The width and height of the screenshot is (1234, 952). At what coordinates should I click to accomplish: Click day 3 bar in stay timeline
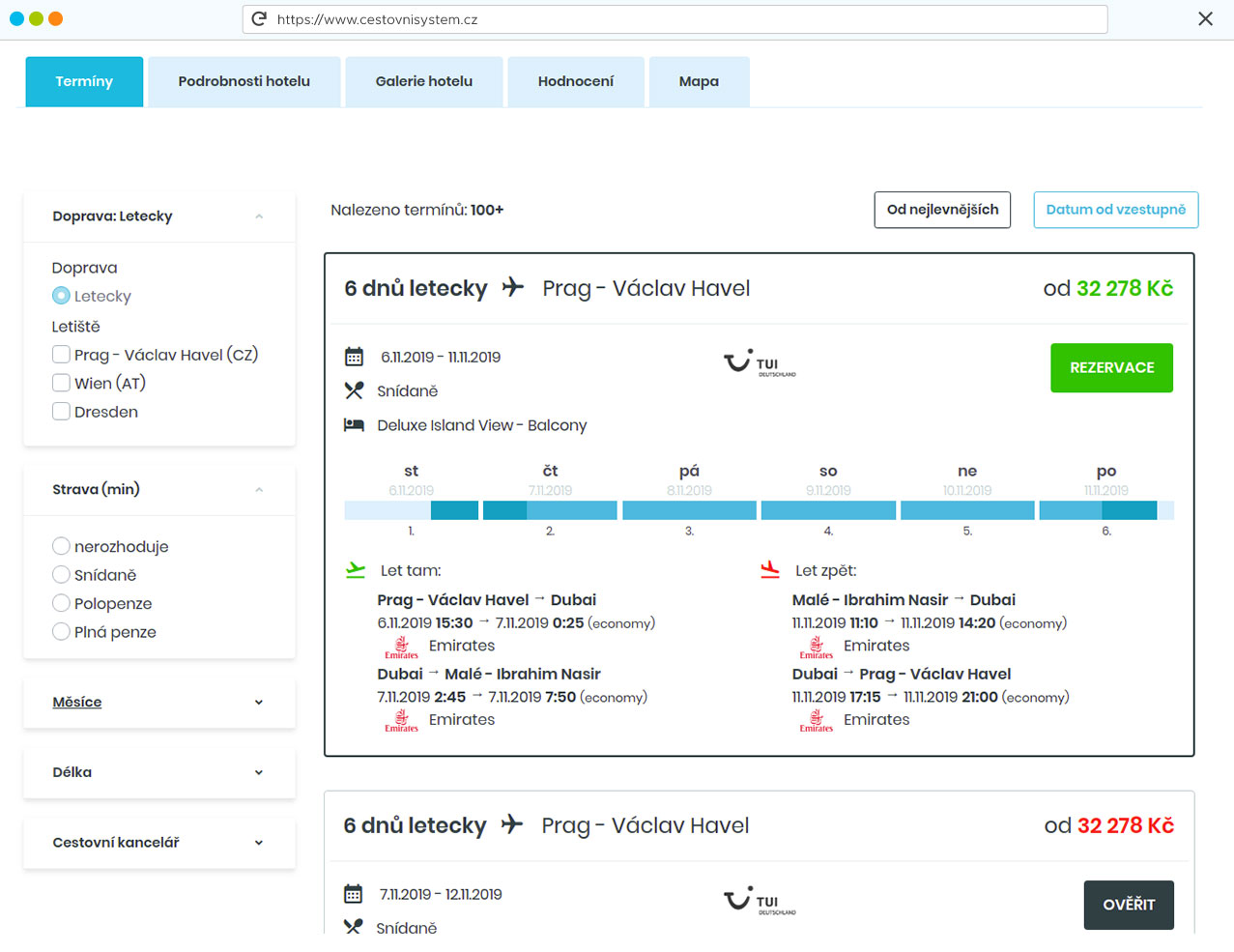point(689,510)
